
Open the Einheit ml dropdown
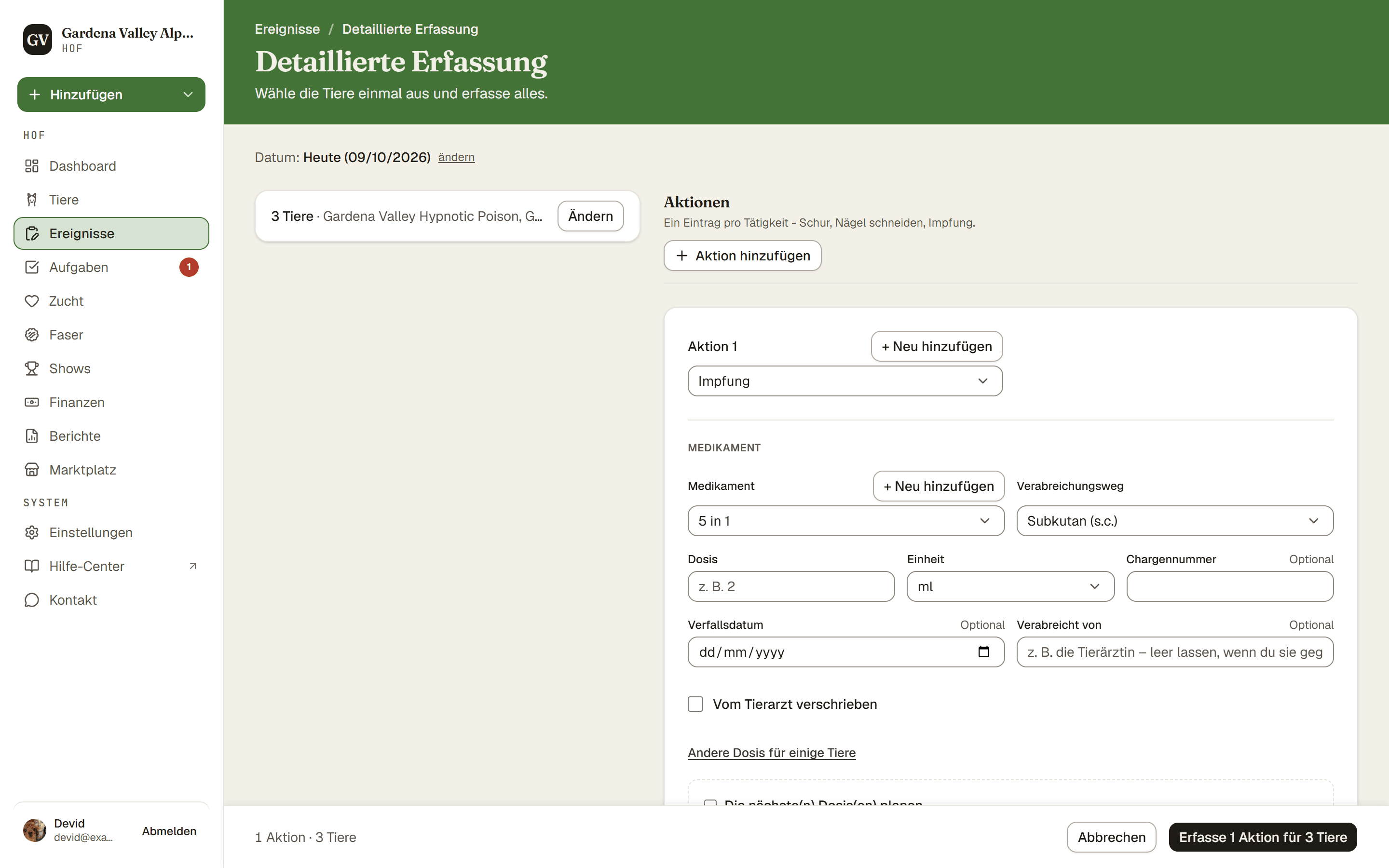(1010, 587)
